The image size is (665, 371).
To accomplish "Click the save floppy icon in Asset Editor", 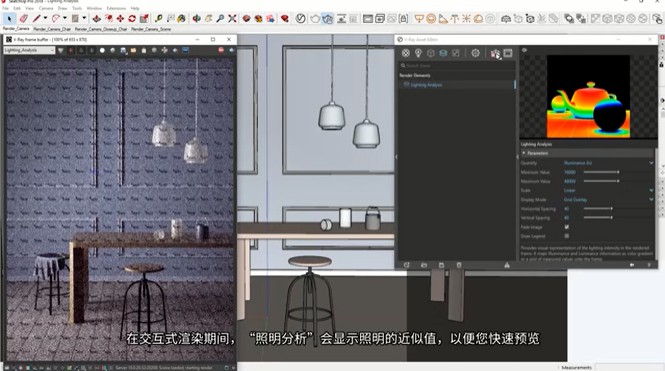I will point(441,265).
